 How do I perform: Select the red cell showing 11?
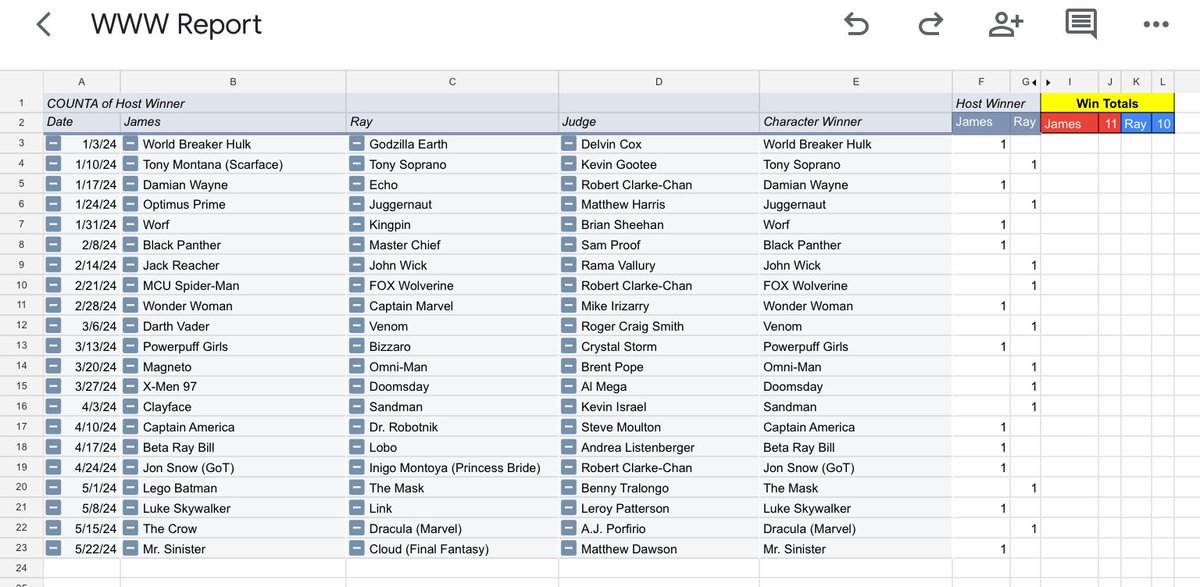tap(1110, 124)
